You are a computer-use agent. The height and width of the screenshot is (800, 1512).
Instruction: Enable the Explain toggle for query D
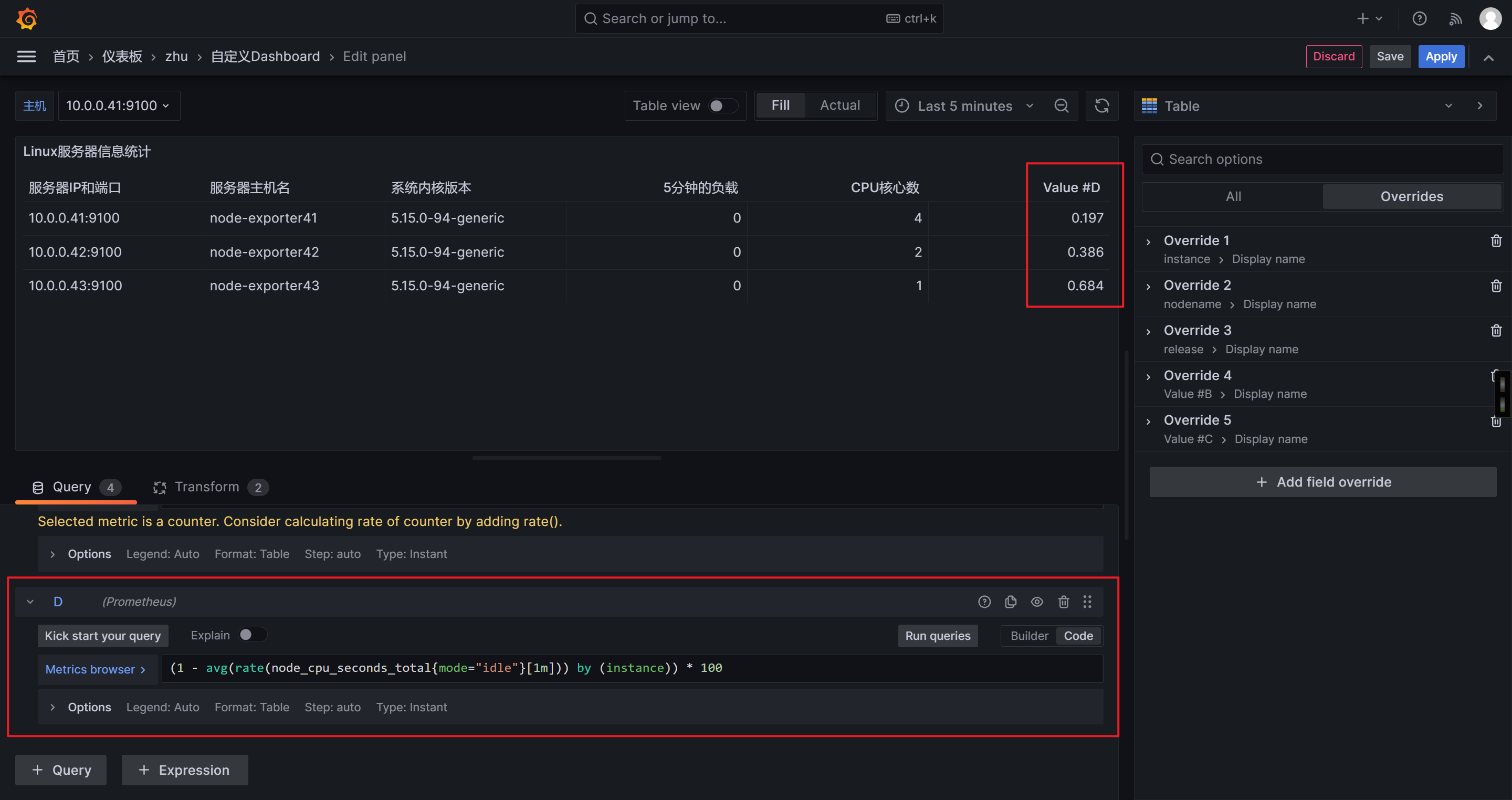pyautogui.click(x=252, y=635)
